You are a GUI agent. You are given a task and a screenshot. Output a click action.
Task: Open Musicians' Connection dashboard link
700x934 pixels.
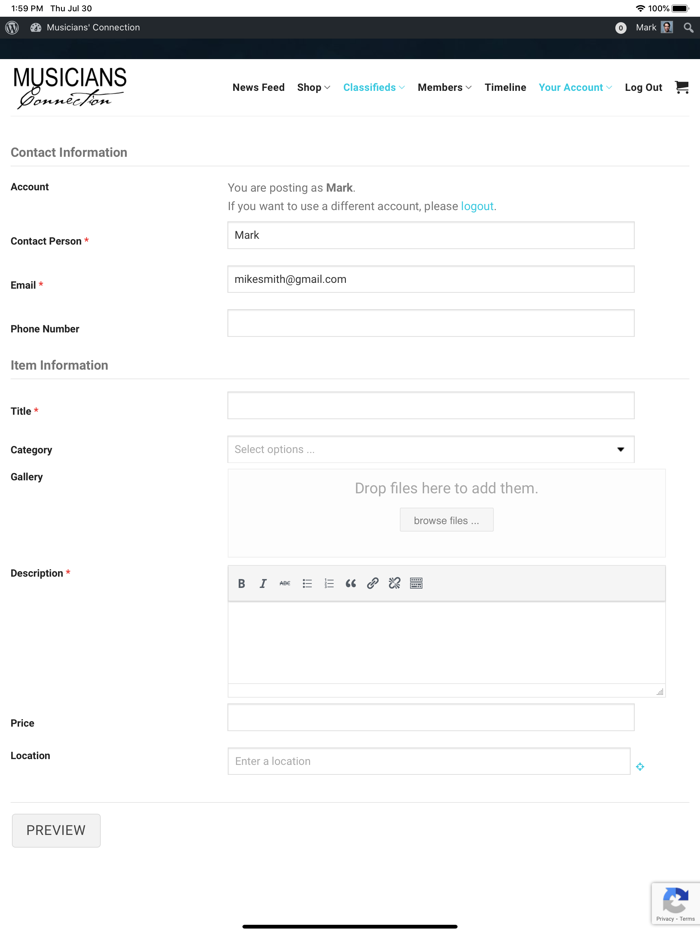85,27
